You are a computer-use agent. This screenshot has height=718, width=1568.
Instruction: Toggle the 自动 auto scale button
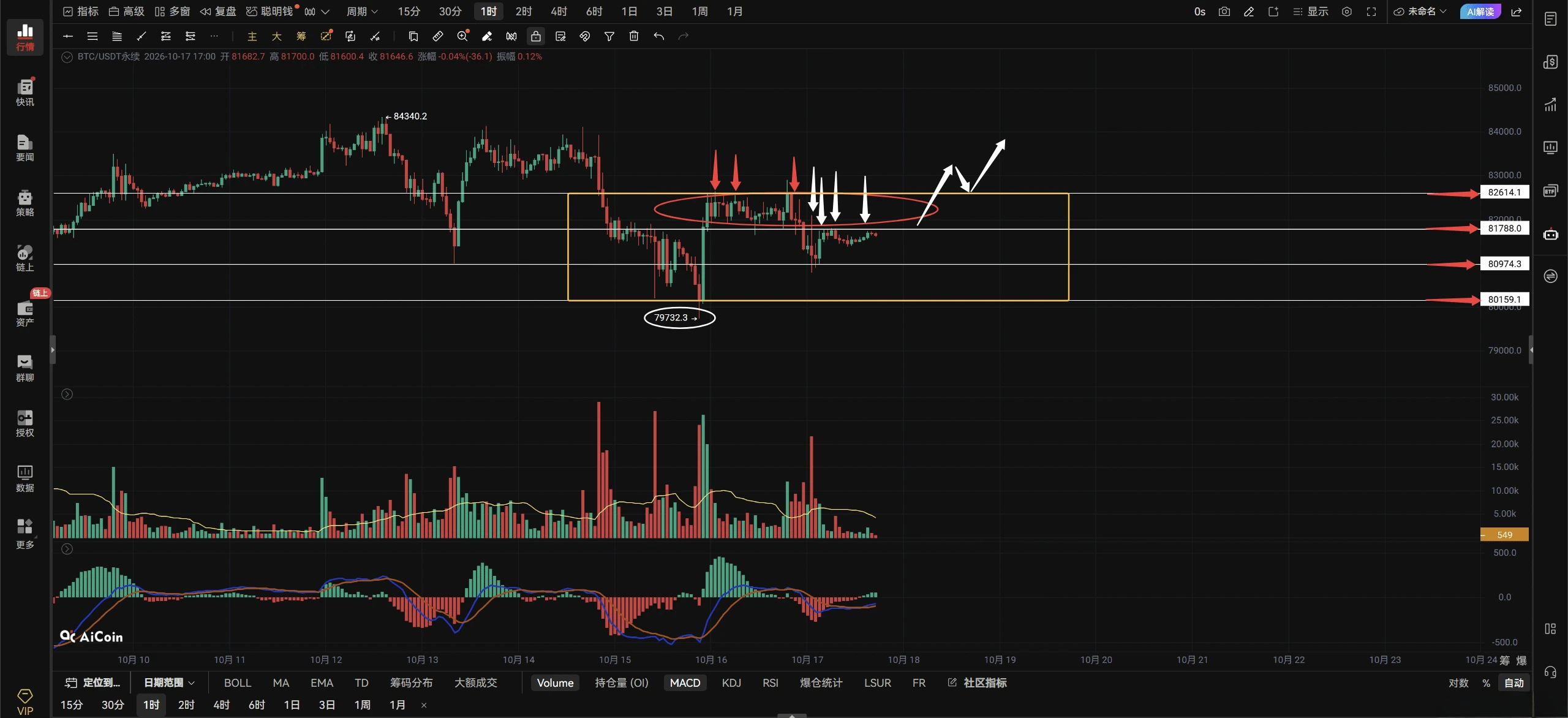[1514, 682]
